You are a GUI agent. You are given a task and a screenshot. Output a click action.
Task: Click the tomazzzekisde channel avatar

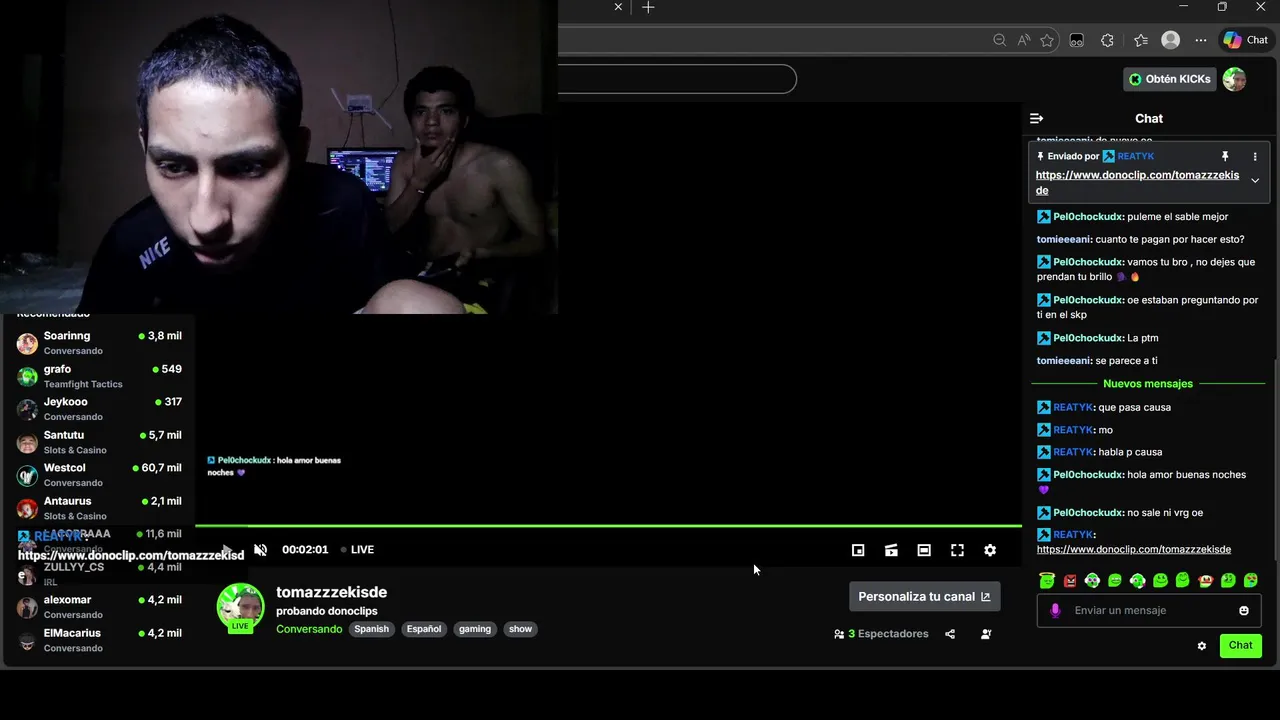(240, 606)
